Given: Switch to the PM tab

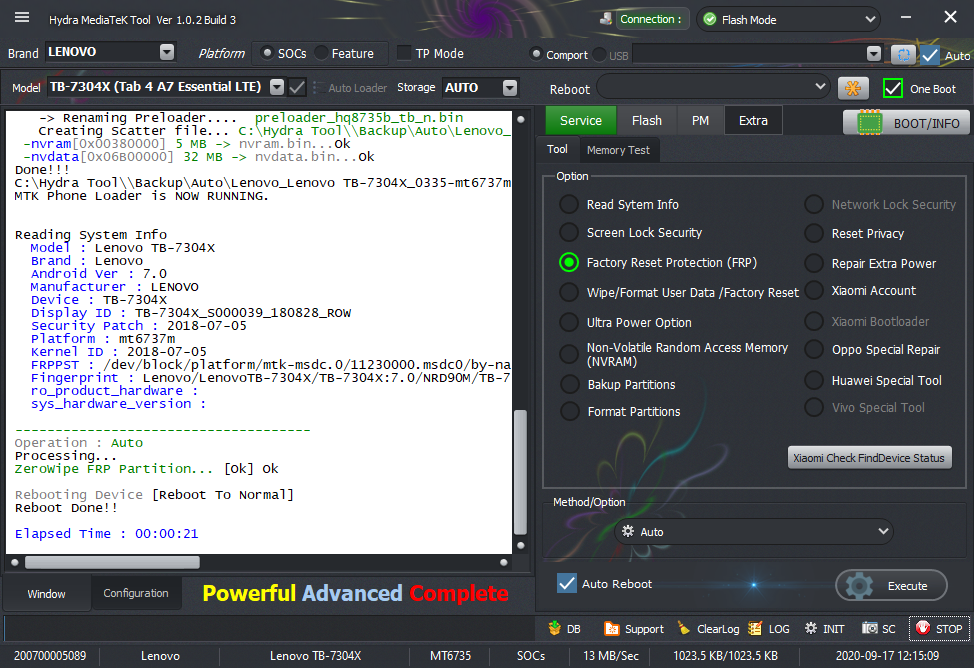Looking at the screenshot, I should tap(700, 121).
